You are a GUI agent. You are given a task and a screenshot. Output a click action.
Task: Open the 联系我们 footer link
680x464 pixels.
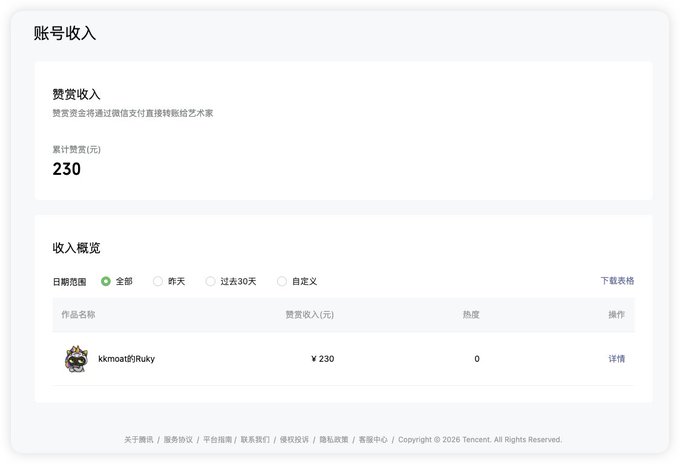point(255,440)
